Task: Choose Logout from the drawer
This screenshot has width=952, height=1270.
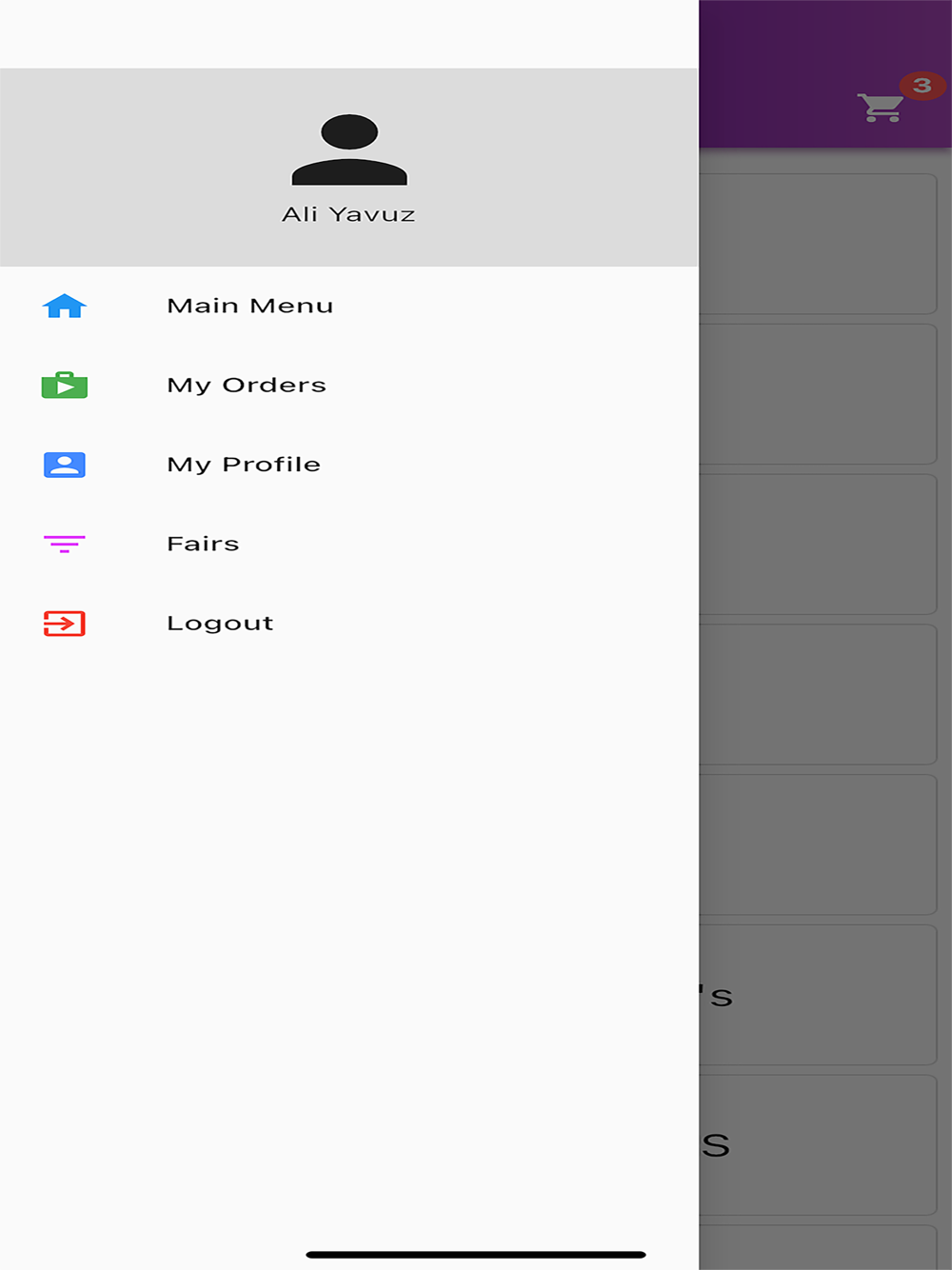Action: pyautogui.click(x=348, y=624)
